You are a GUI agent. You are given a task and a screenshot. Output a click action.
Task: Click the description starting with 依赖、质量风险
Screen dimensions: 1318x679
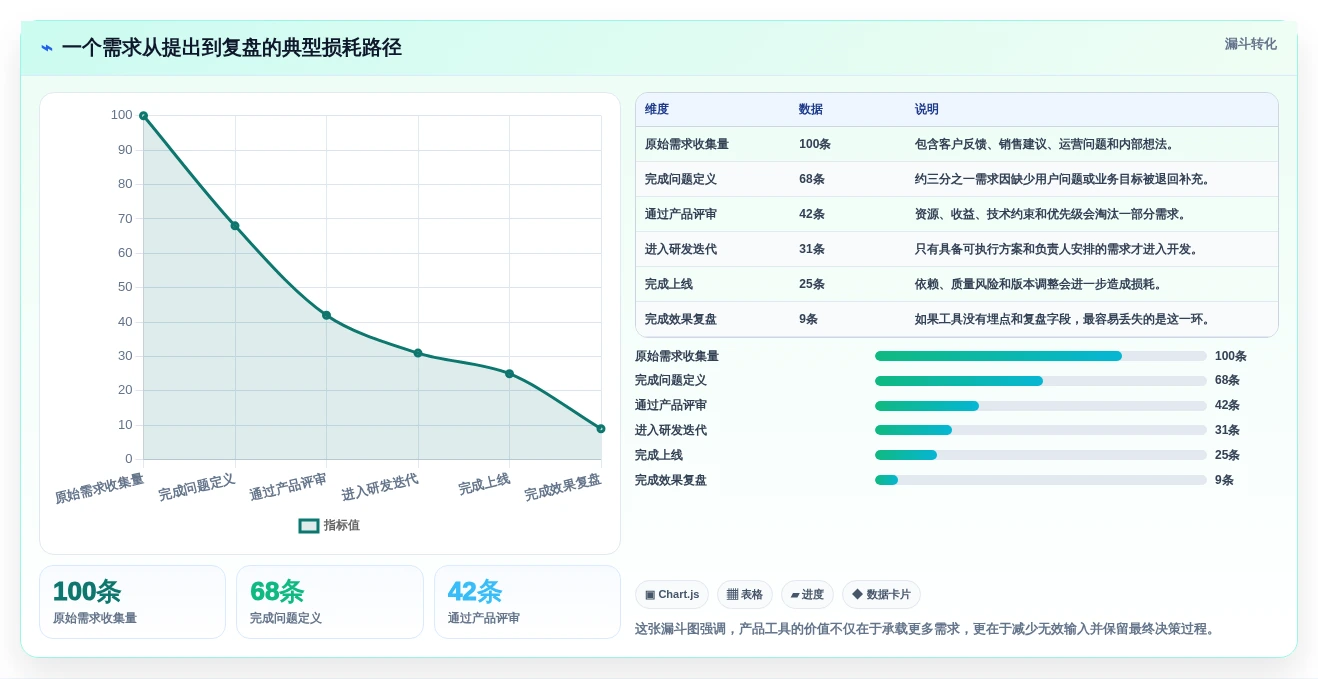pyautogui.click(x=1039, y=284)
